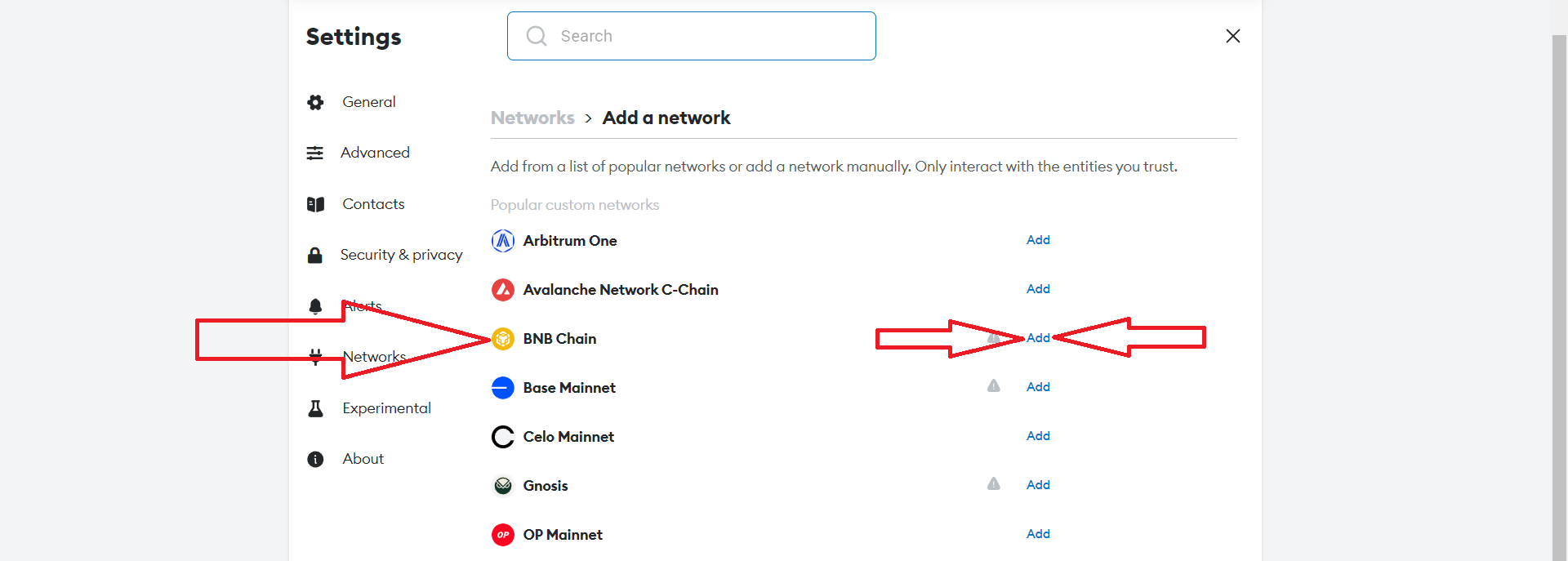Click the Contacts address book icon

coord(315,204)
